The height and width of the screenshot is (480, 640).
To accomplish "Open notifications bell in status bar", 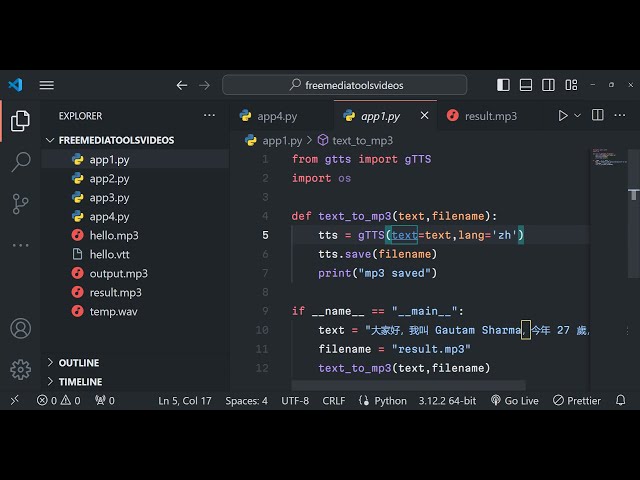I will coord(621,400).
